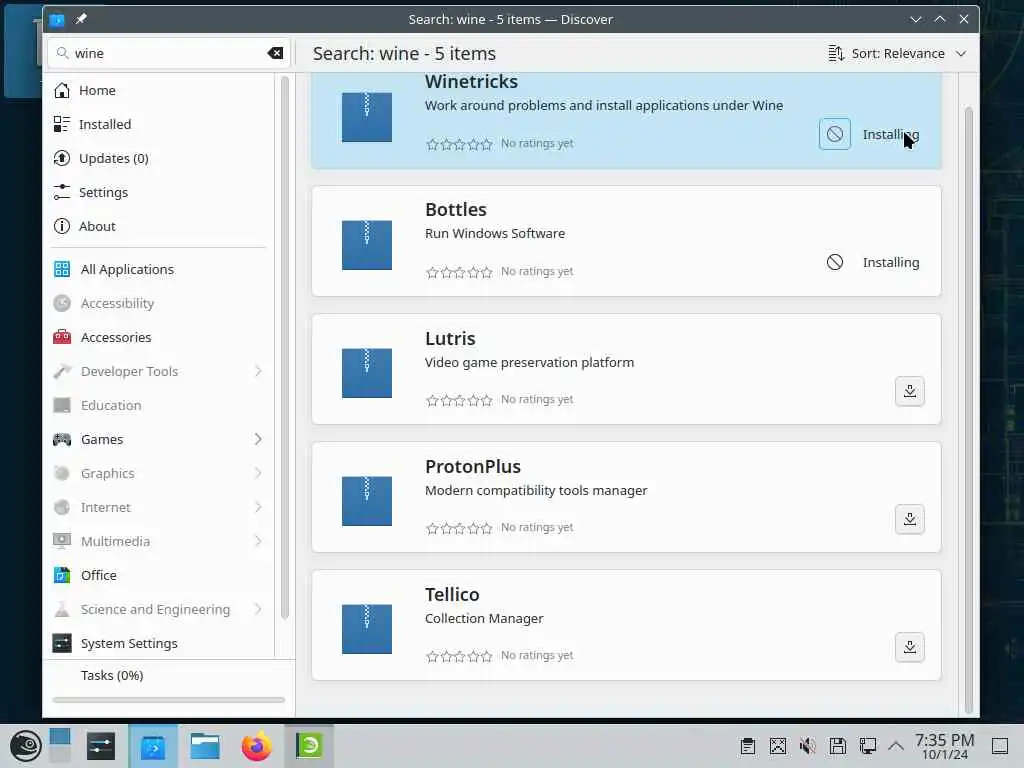Open the Tellico package icon
Screen dimensions: 1024x768
(x=366, y=629)
